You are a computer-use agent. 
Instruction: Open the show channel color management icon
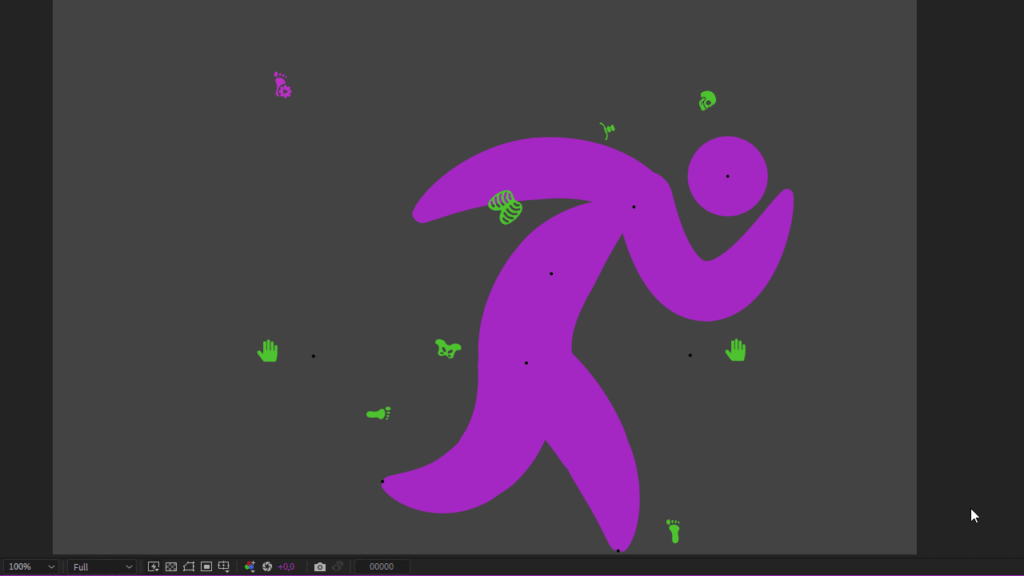click(250, 567)
